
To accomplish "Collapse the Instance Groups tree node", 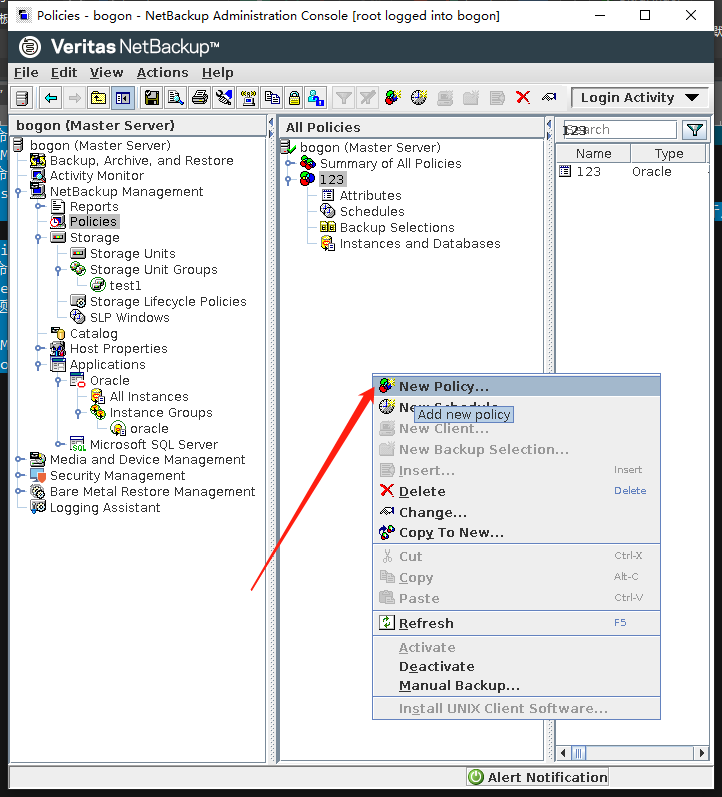I will coord(78,413).
